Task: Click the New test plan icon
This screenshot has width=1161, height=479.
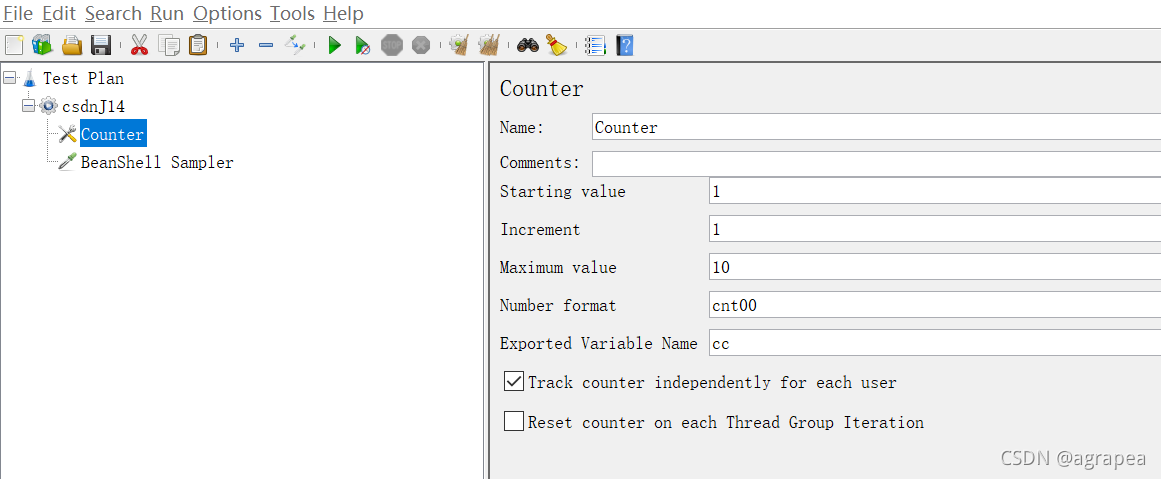Action: (x=14, y=46)
